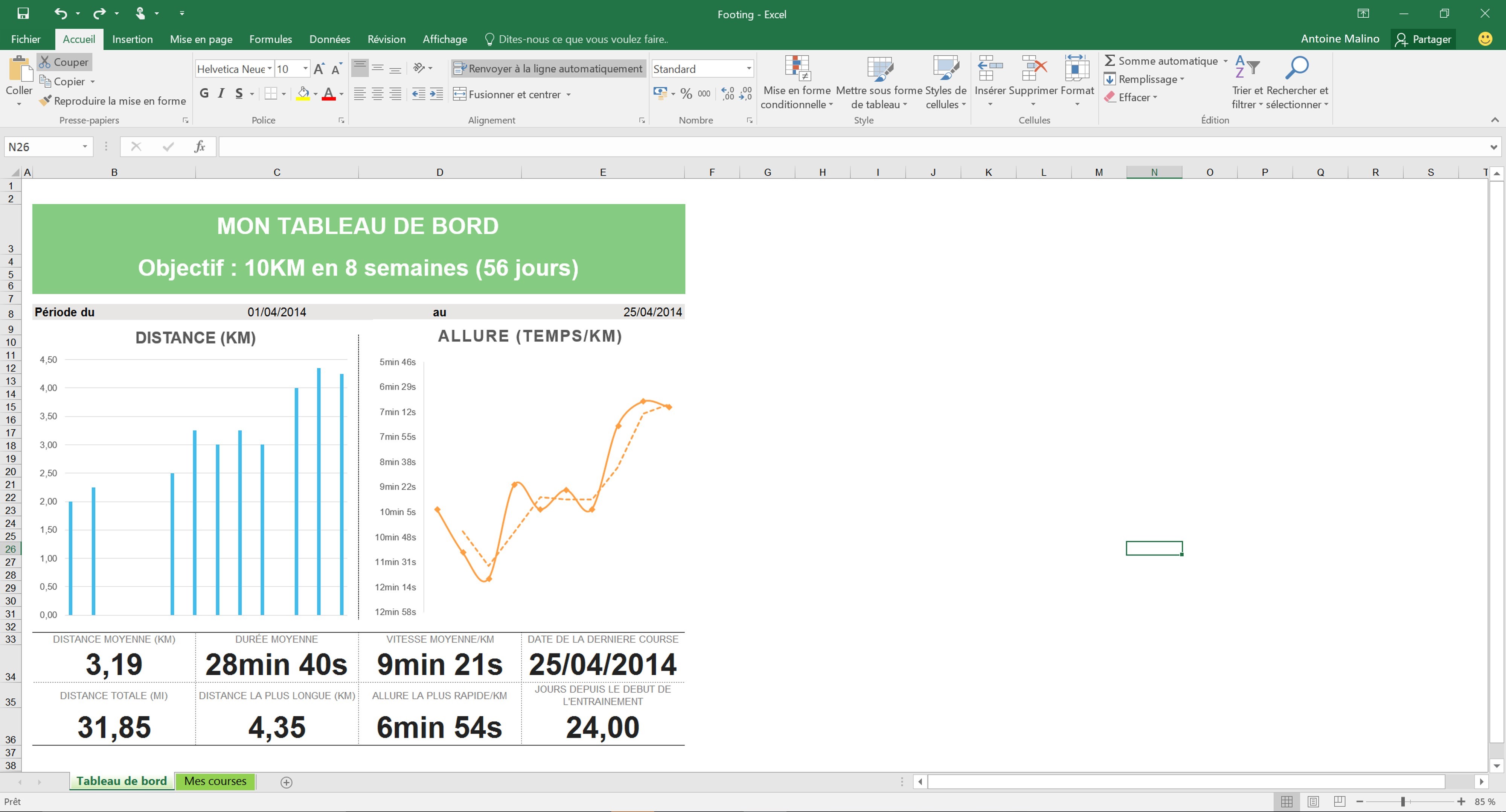Open the Fichier menu
Viewport: 1506px width, 812px height.
[26, 39]
